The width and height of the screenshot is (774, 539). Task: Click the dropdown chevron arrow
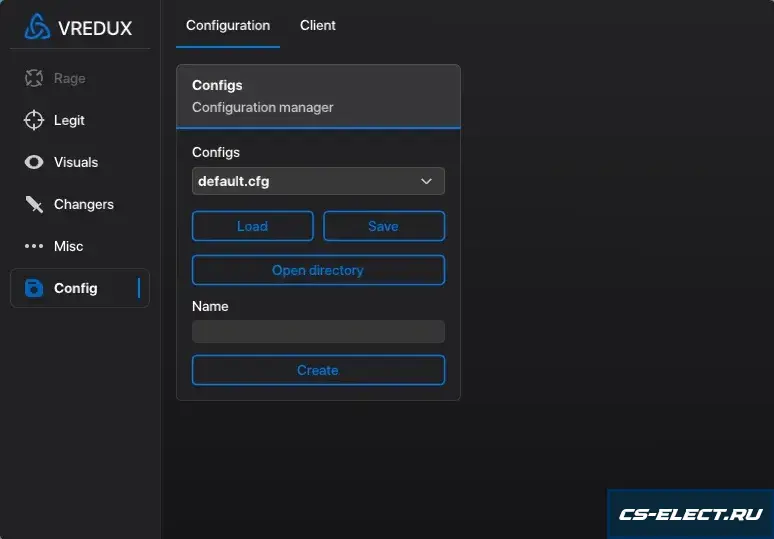(x=426, y=181)
